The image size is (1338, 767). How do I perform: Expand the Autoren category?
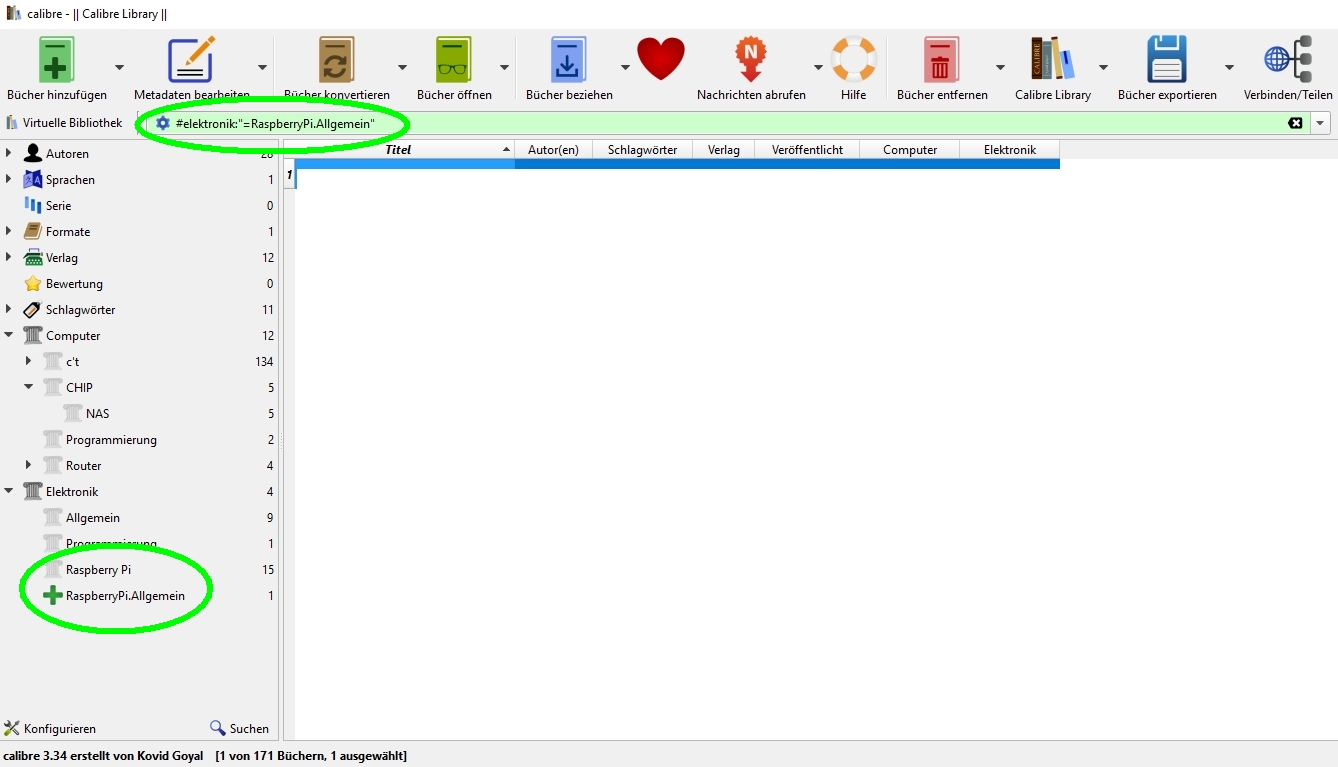tap(9, 153)
